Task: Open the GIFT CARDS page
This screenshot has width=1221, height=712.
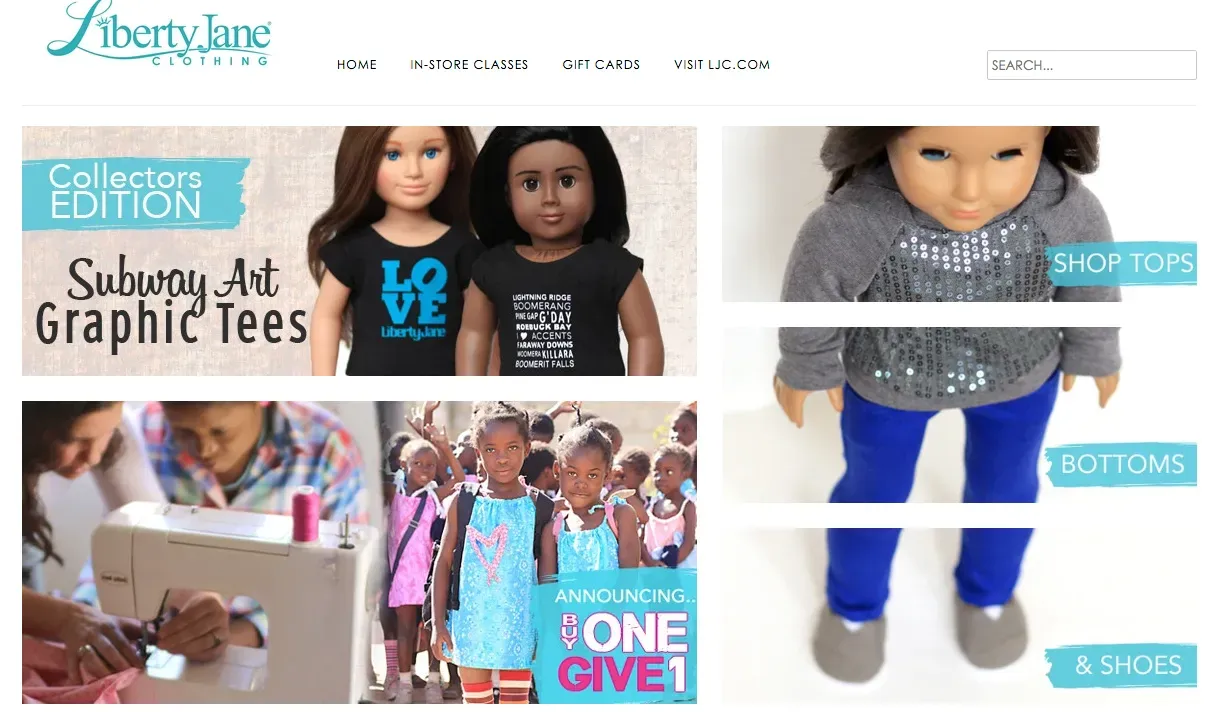Action: point(601,65)
